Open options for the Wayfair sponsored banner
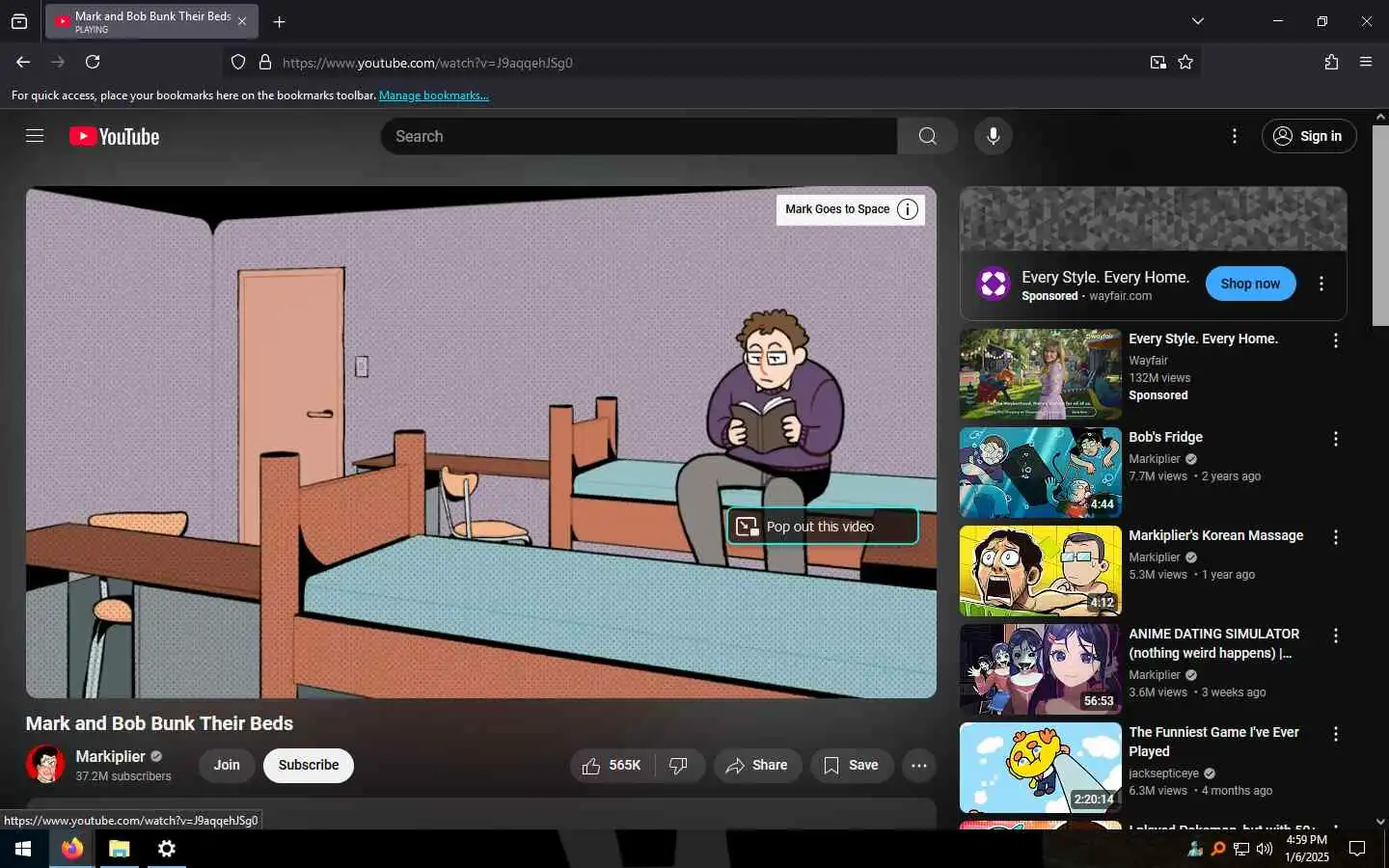 click(x=1321, y=284)
